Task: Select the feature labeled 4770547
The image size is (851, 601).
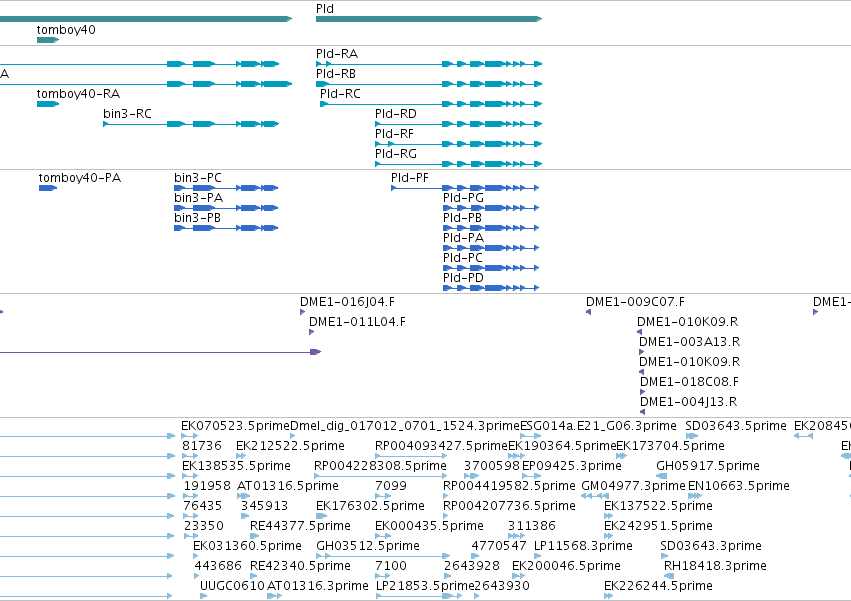Action: [x=475, y=556]
